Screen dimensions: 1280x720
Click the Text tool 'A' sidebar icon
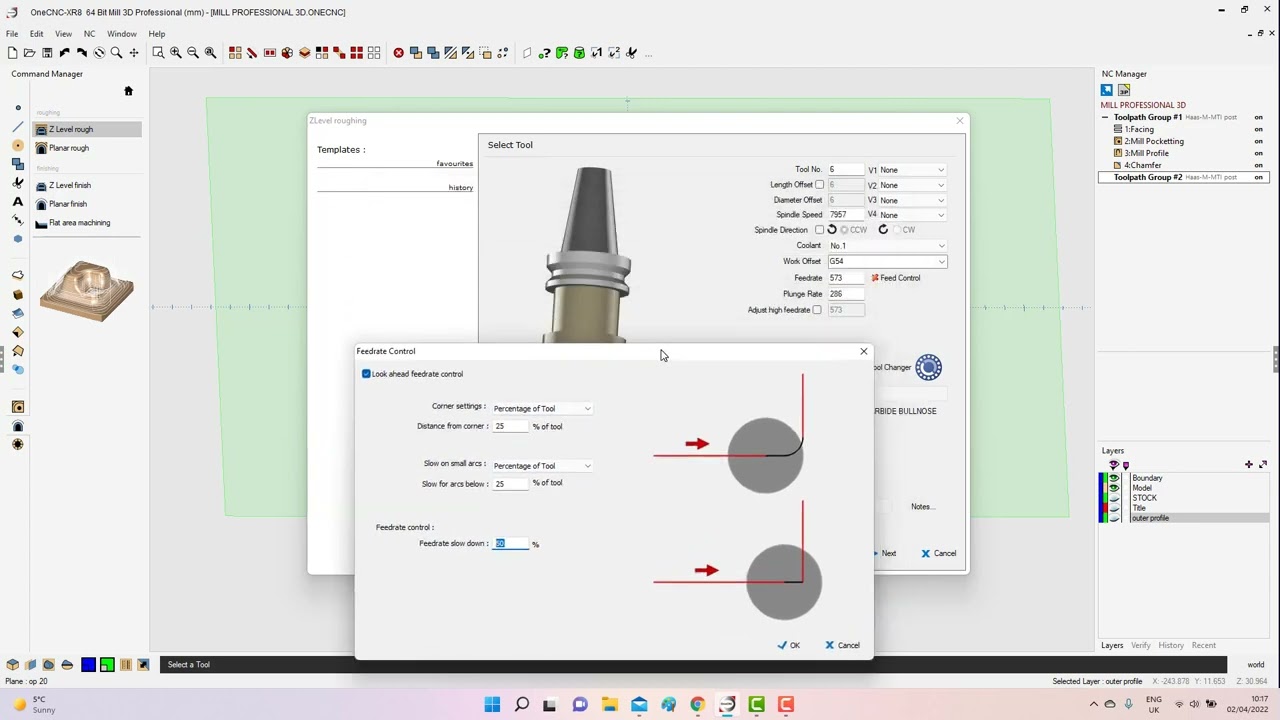click(x=18, y=202)
